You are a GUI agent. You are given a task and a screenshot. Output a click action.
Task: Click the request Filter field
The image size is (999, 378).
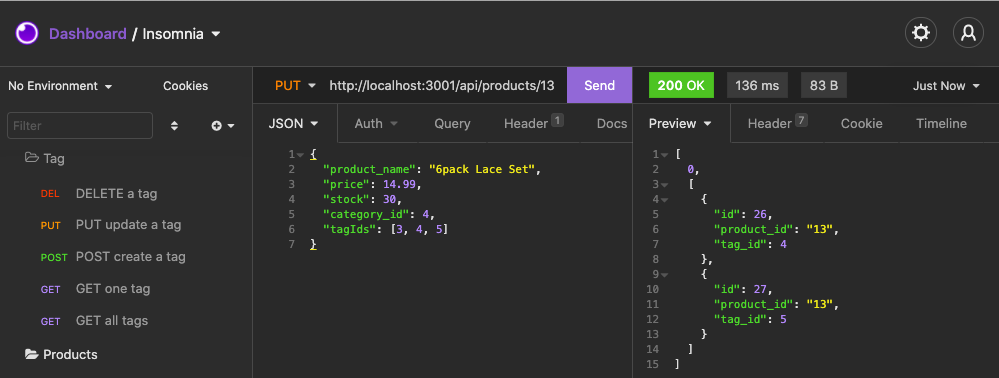80,126
